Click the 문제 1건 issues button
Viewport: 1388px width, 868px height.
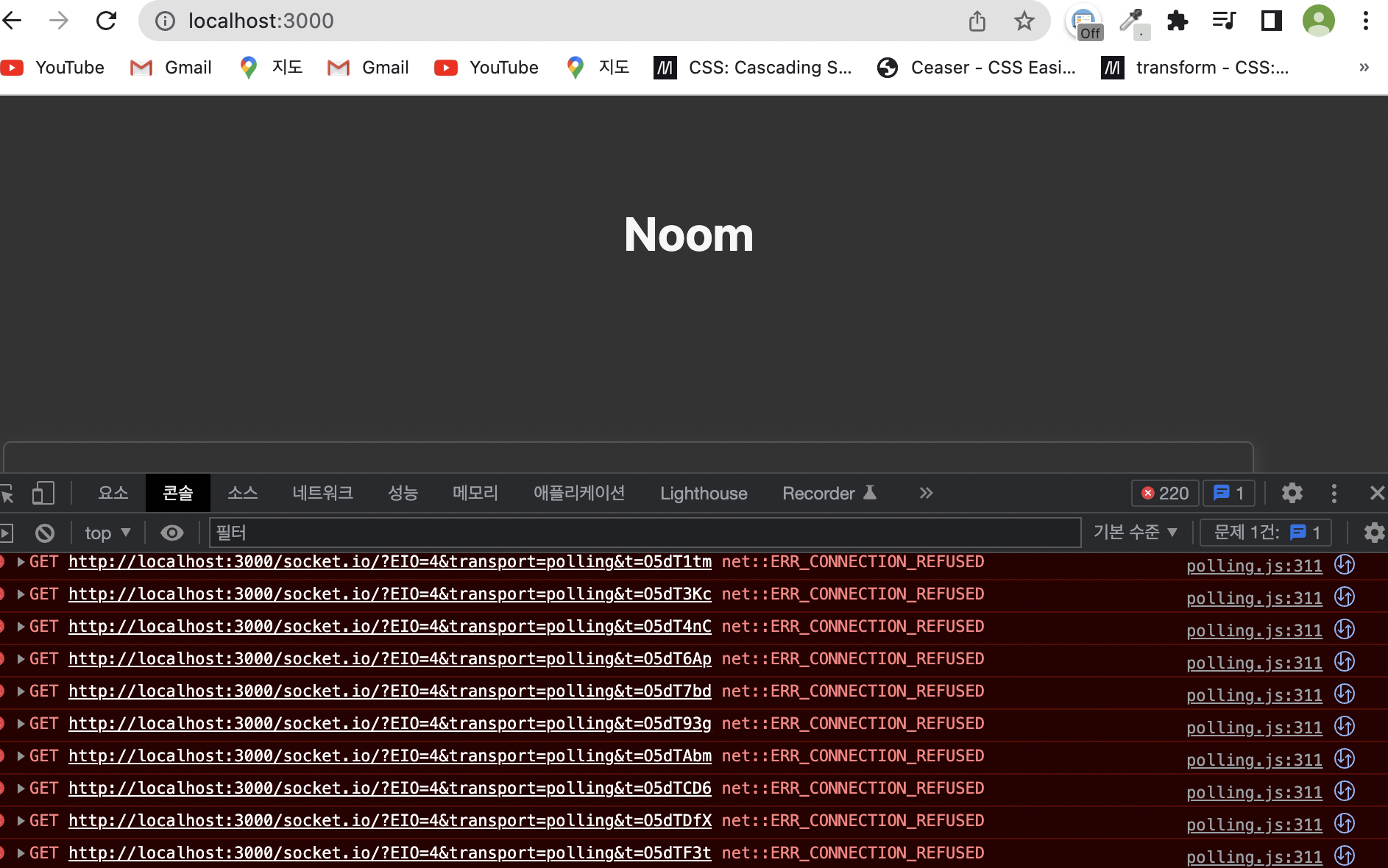click(1266, 532)
